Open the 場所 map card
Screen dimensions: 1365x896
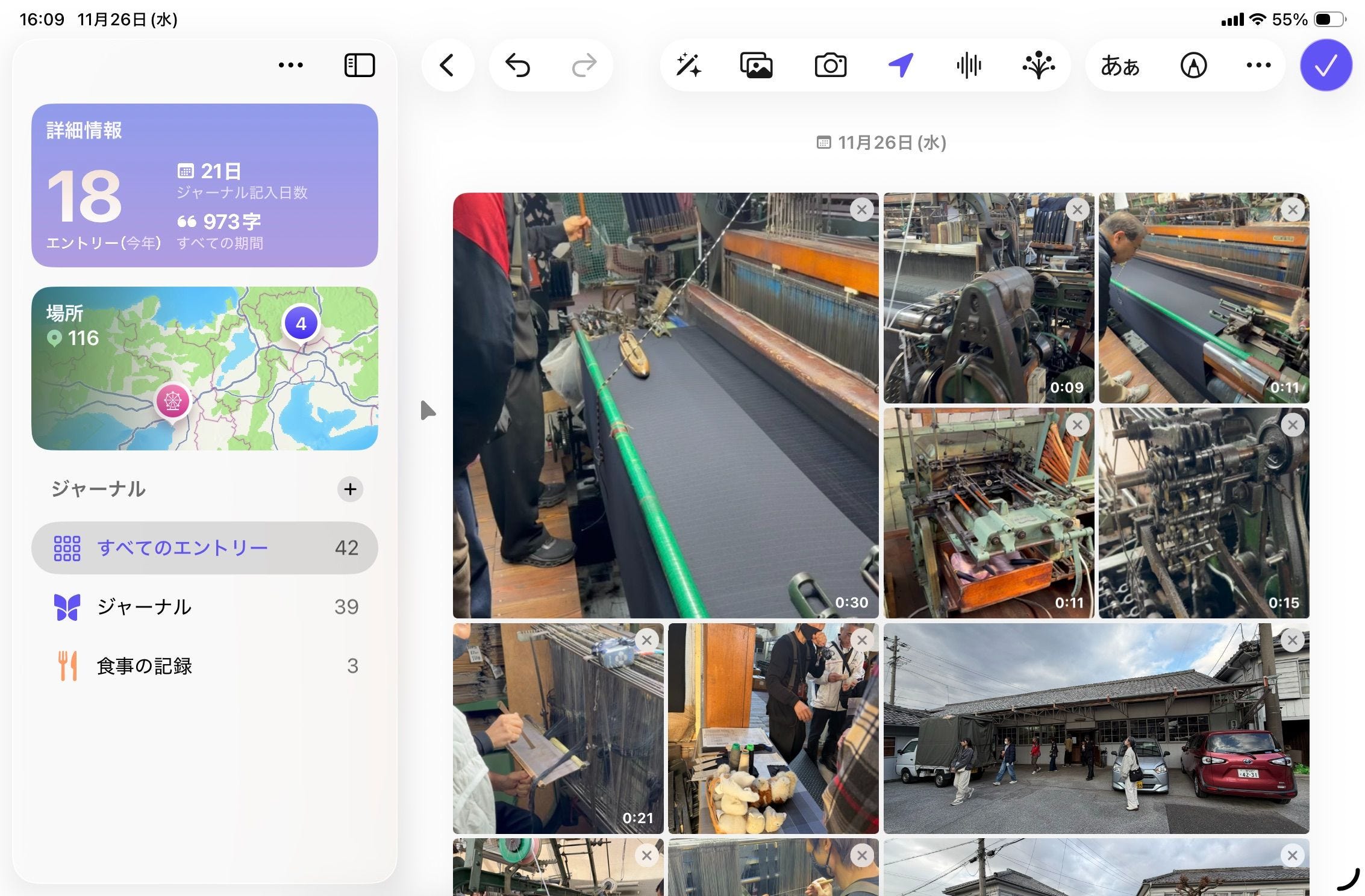(204, 368)
